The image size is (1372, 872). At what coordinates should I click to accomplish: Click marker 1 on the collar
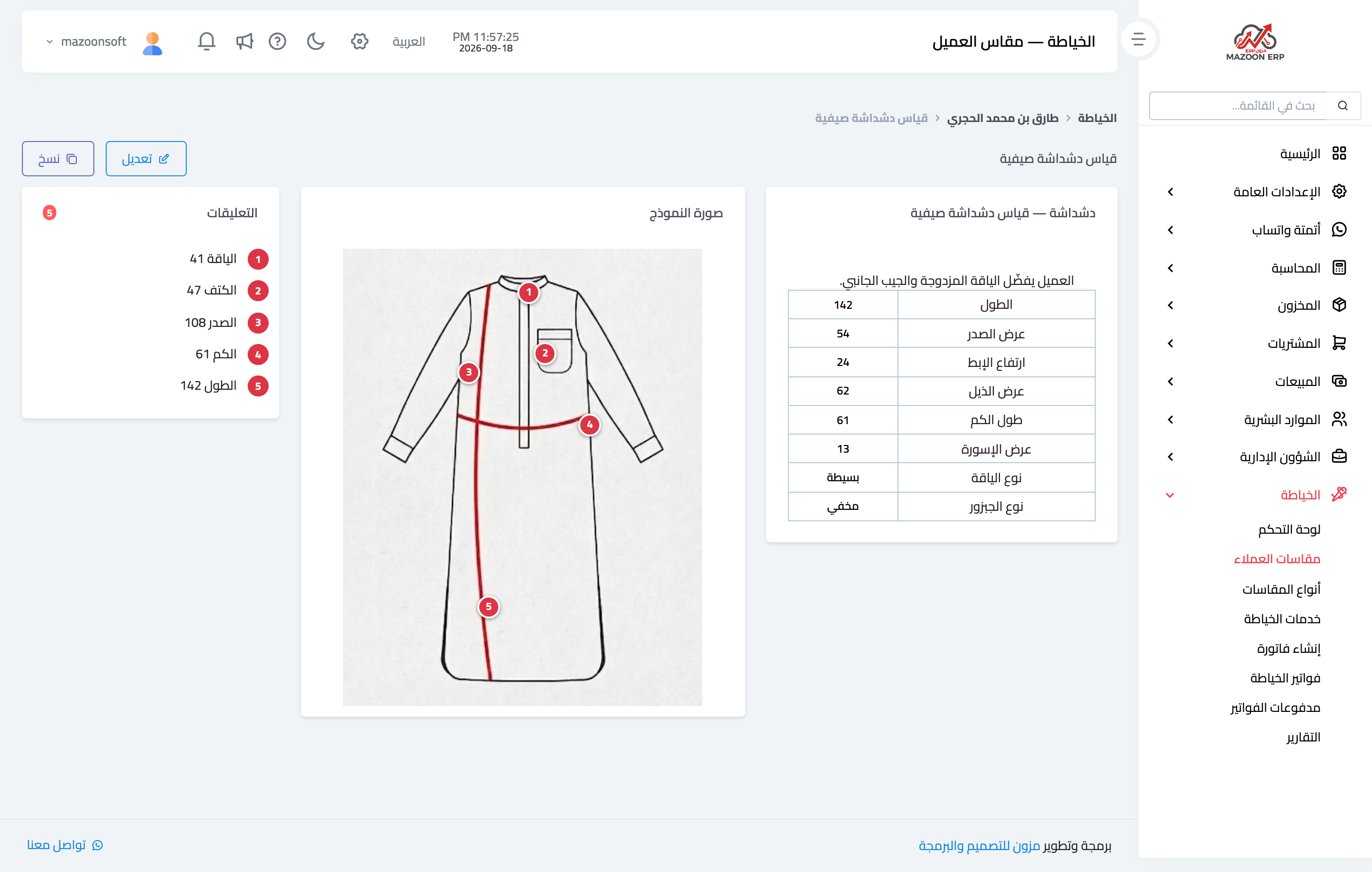tap(529, 293)
